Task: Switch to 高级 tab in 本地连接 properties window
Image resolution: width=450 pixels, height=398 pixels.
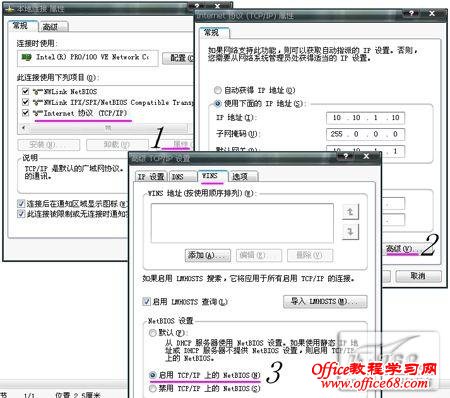Action: [x=53, y=27]
